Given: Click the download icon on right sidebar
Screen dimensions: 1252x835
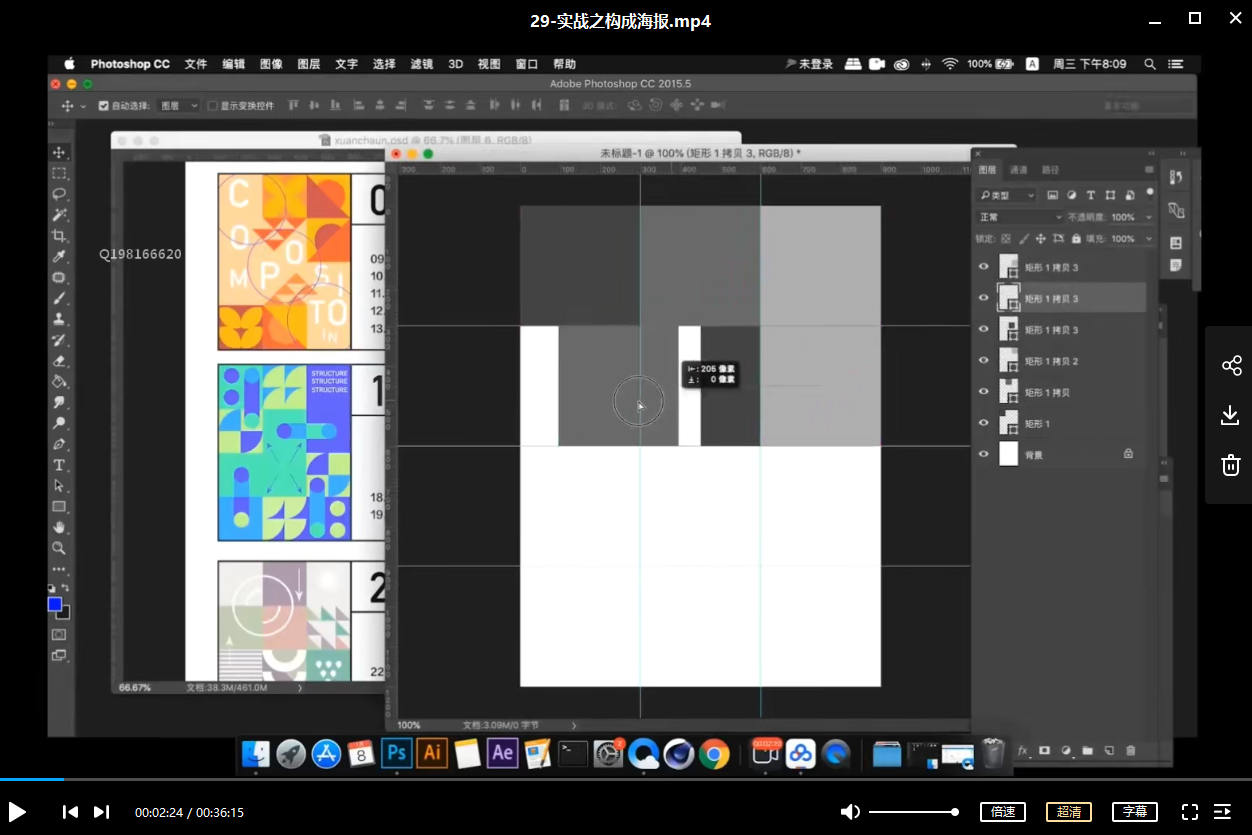Looking at the screenshot, I should [x=1231, y=415].
